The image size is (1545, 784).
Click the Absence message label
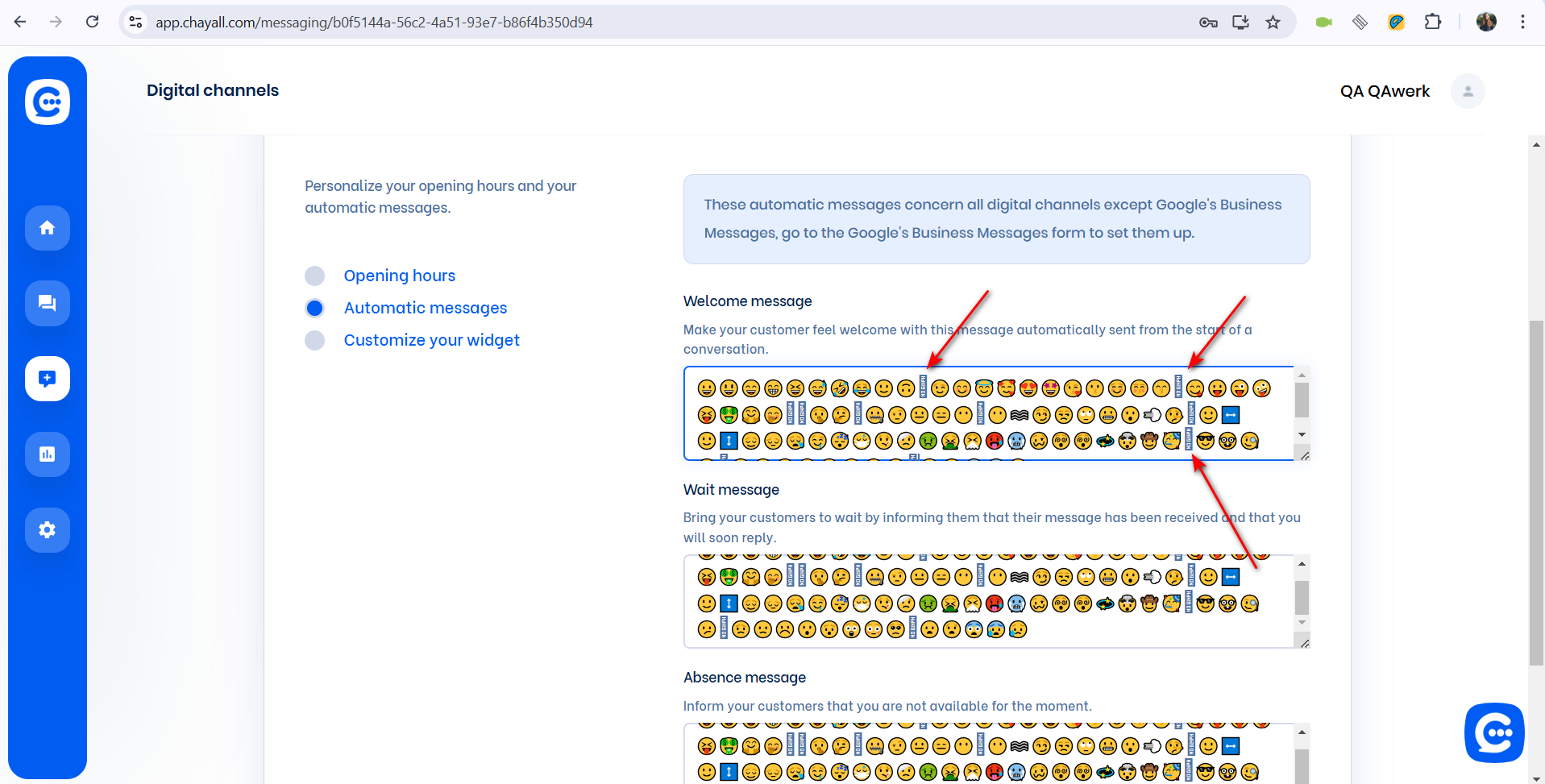[x=745, y=678]
